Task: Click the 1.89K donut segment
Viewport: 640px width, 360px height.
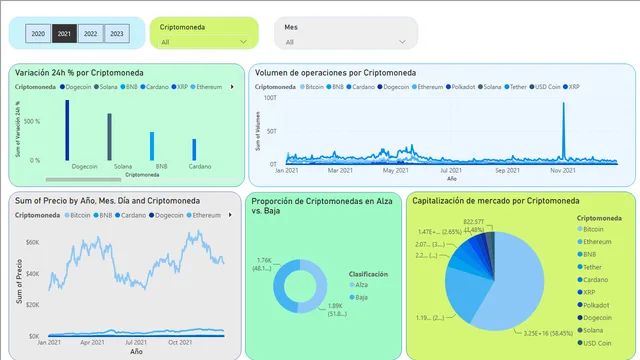Action: (322, 286)
